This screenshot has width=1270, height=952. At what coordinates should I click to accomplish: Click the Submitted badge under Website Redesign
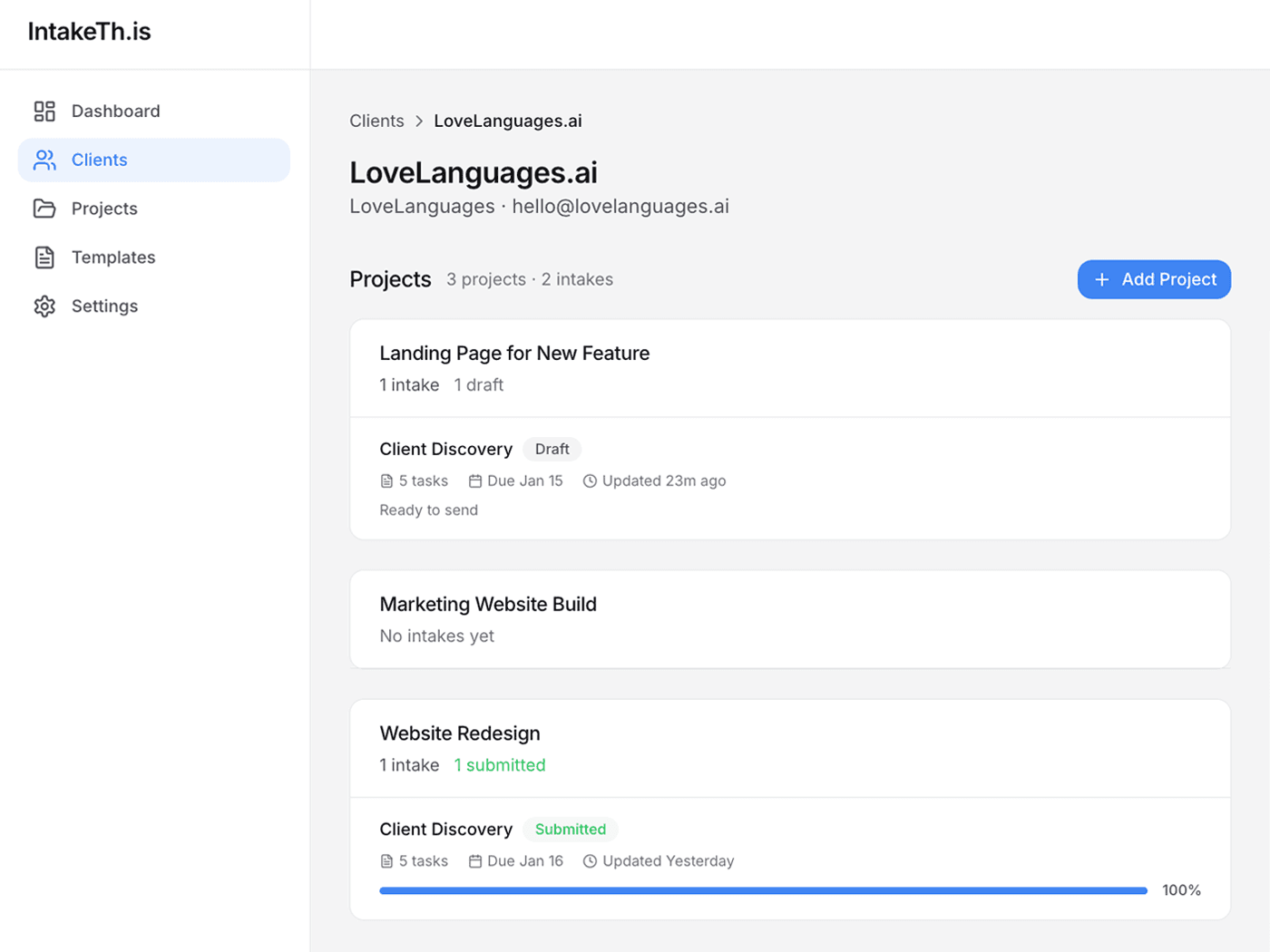[x=570, y=829]
